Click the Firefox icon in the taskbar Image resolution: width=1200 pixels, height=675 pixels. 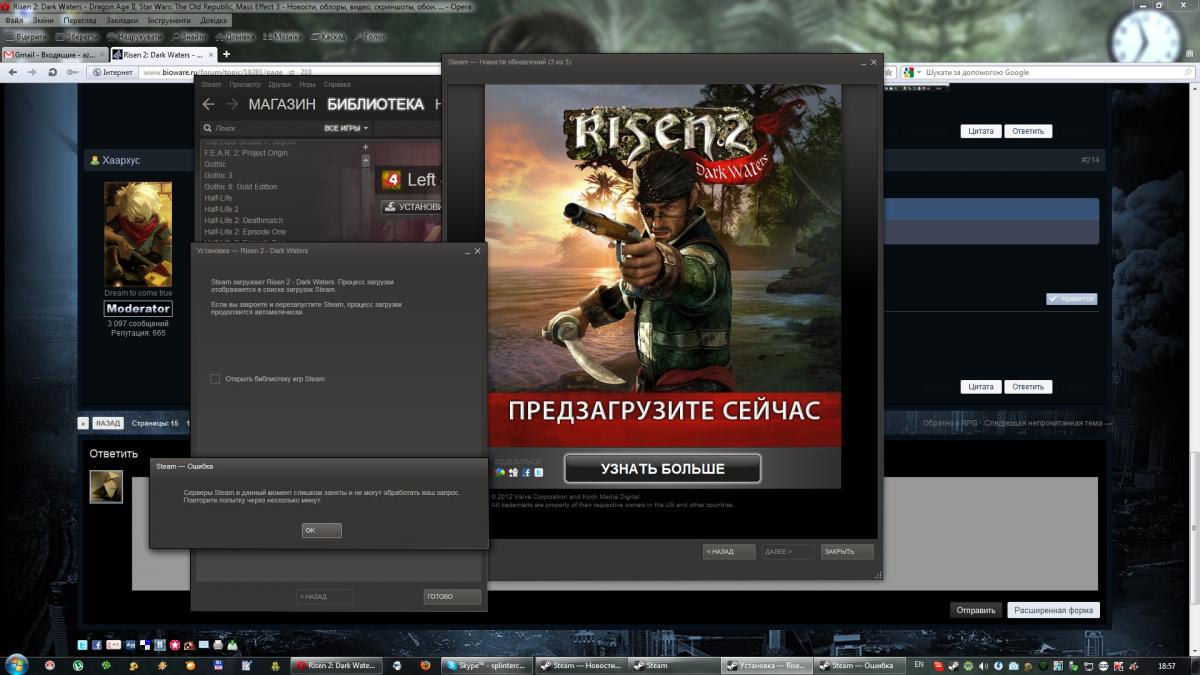(425, 665)
